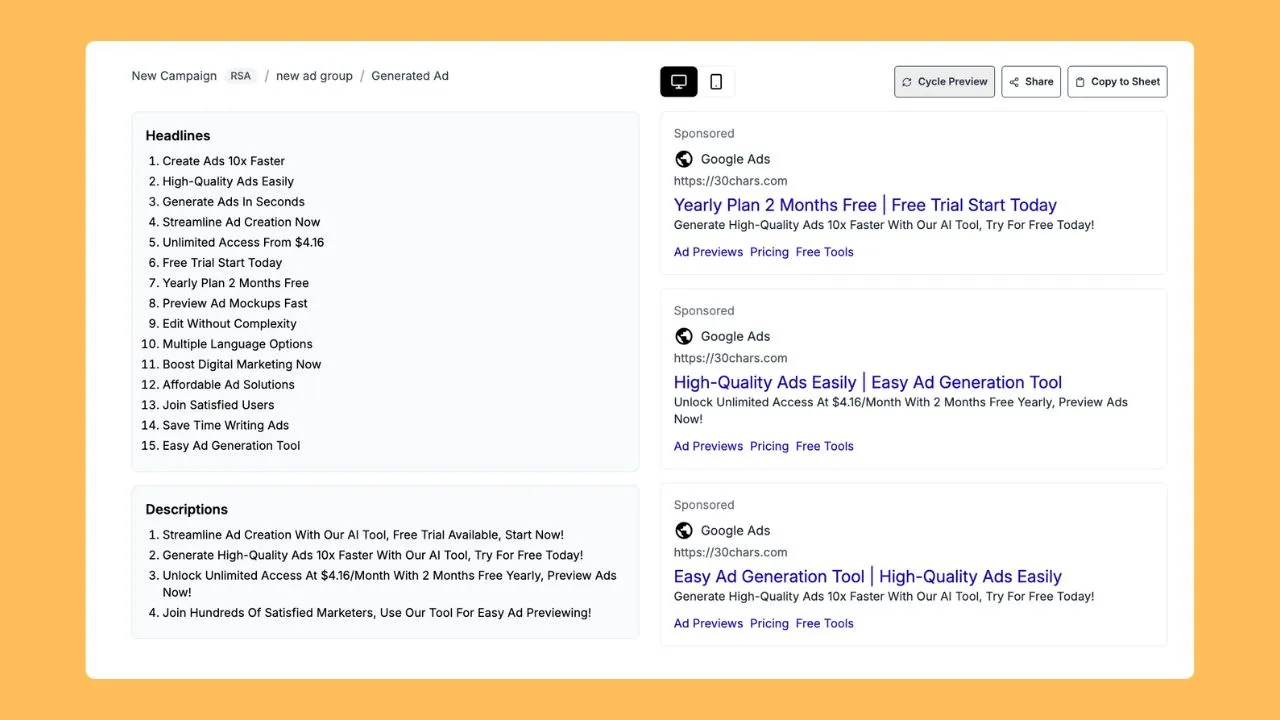Select description 2 in Descriptions list
The image size is (1280, 720).
[373, 555]
